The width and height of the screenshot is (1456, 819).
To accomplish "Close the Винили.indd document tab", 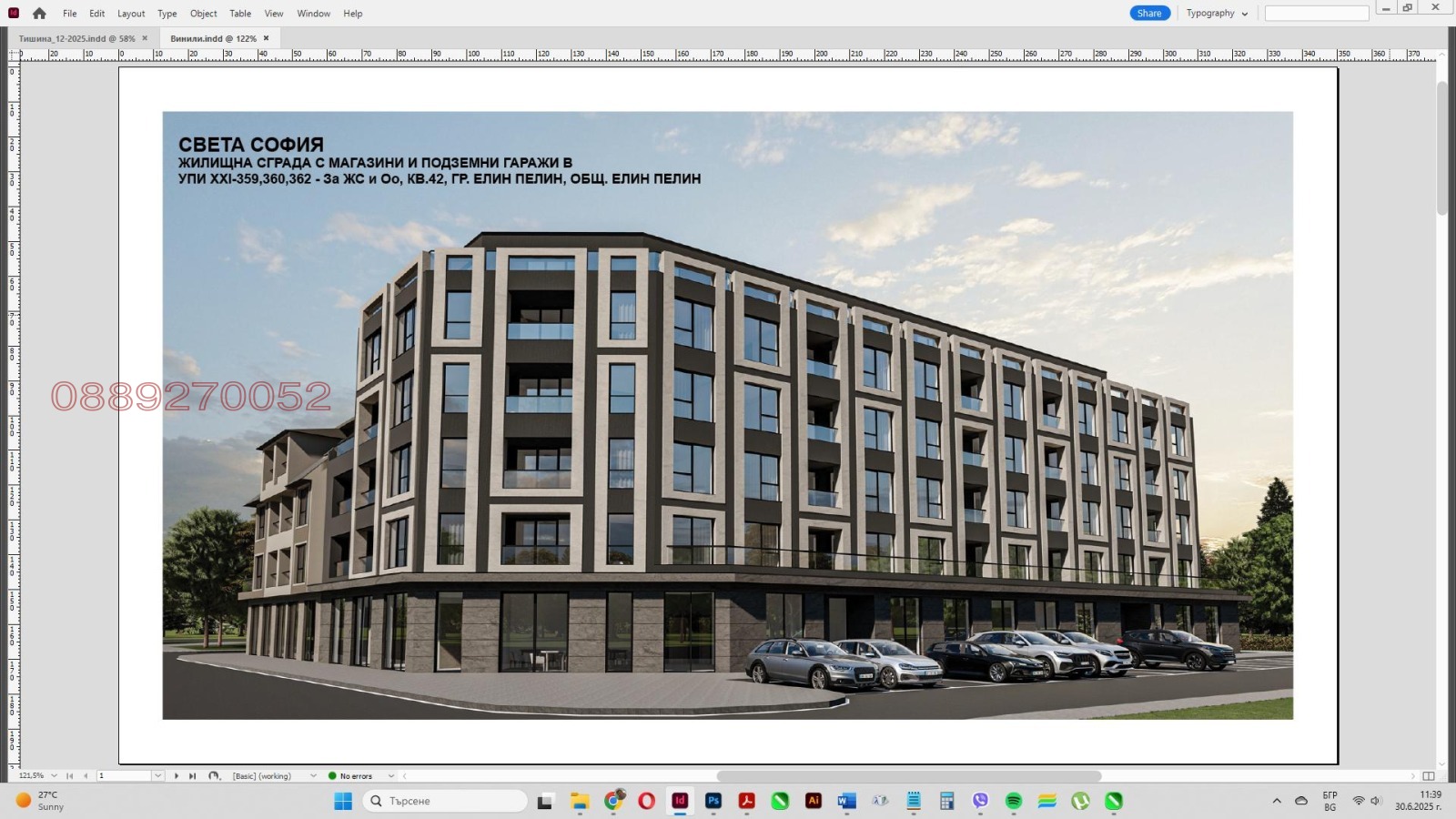I will [x=267, y=38].
